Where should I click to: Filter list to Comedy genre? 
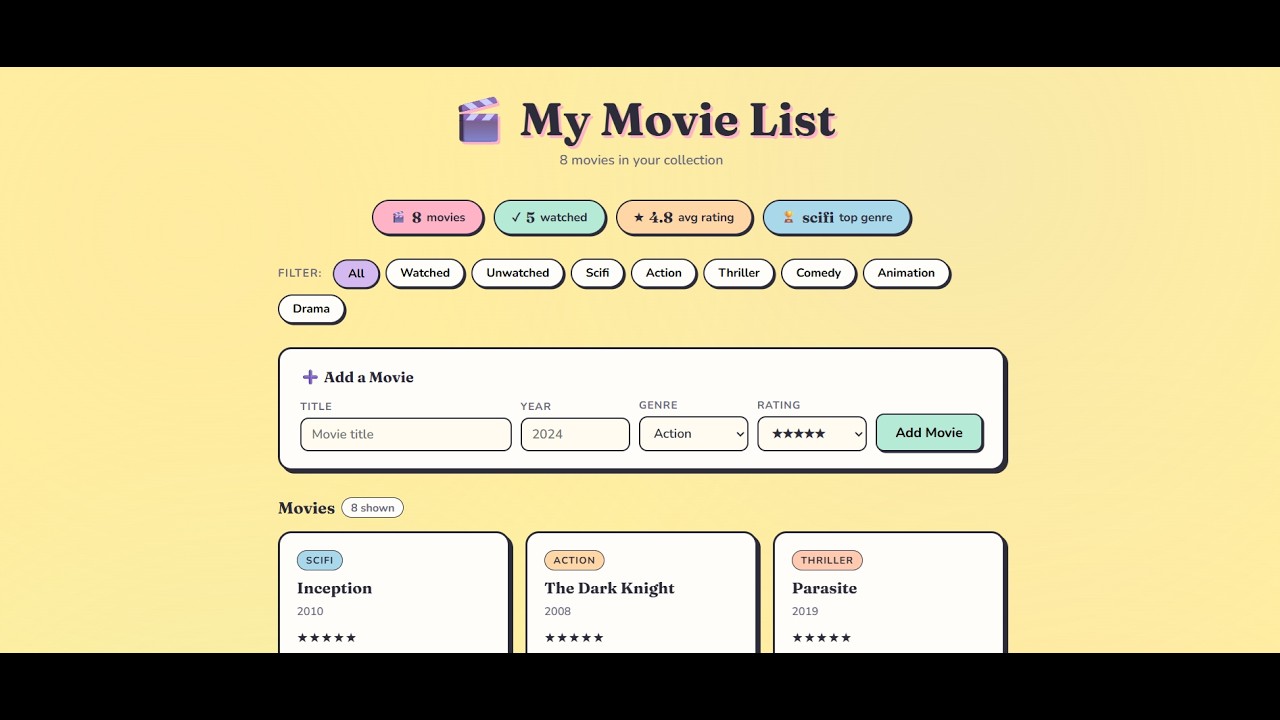[819, 273]
